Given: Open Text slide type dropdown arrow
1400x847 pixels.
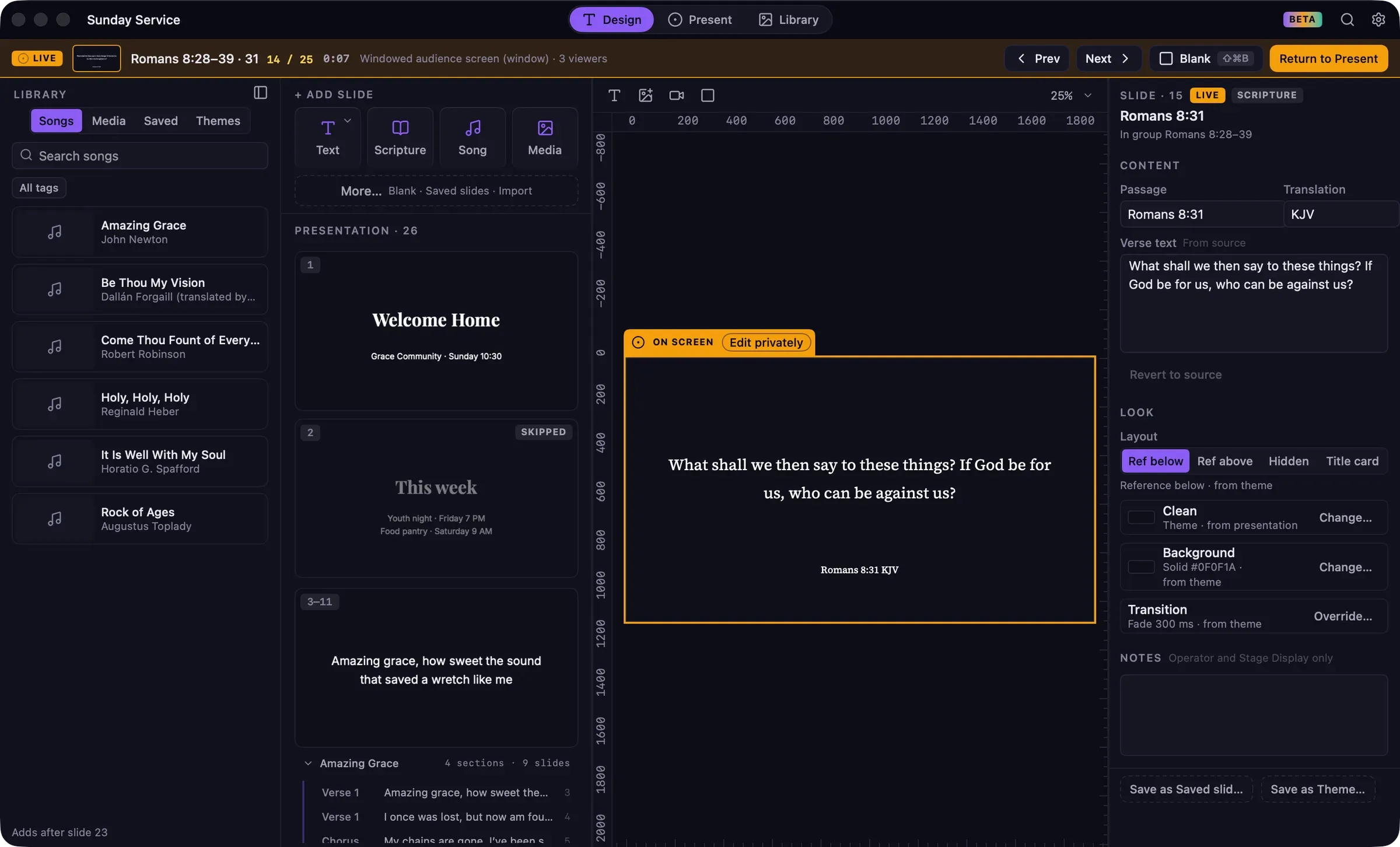Looking at the screenshot, I should click(x=348, y=121).
